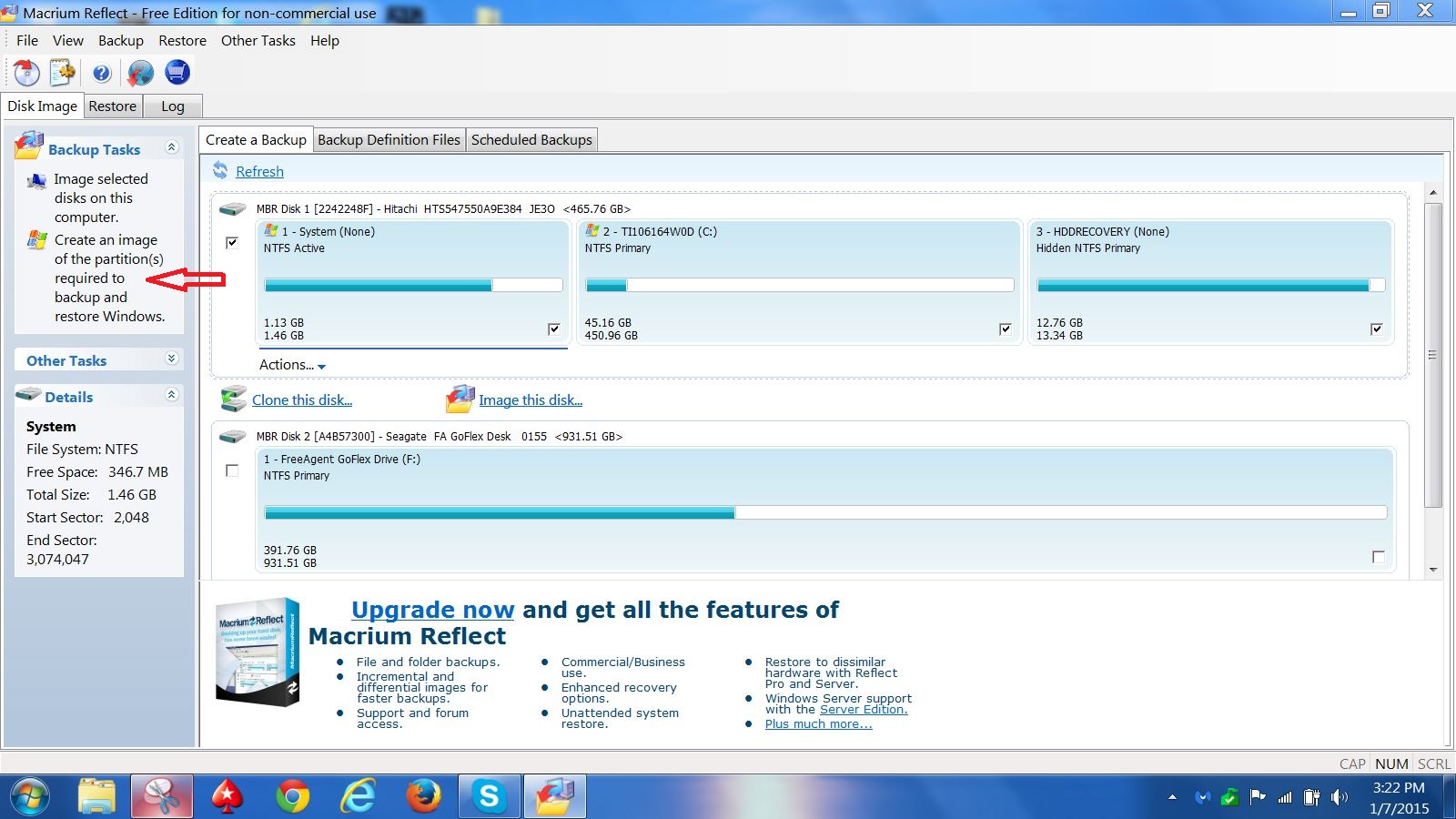Viewport: 1456px width, 819px height.
Task: Open the Actions... dropdown under Disk 1
Action: 292,365
